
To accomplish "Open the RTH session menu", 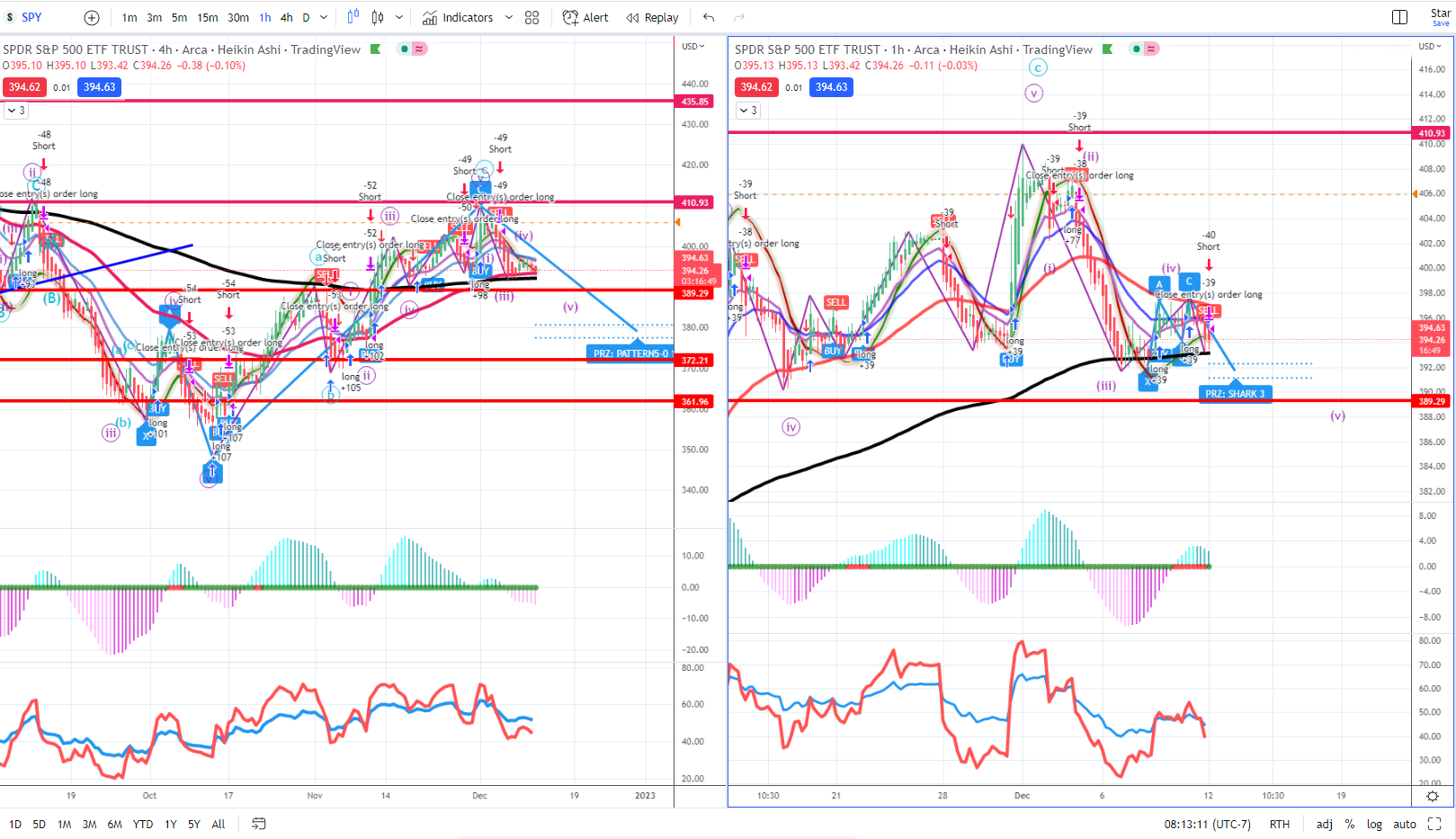I will point(1280,824).
